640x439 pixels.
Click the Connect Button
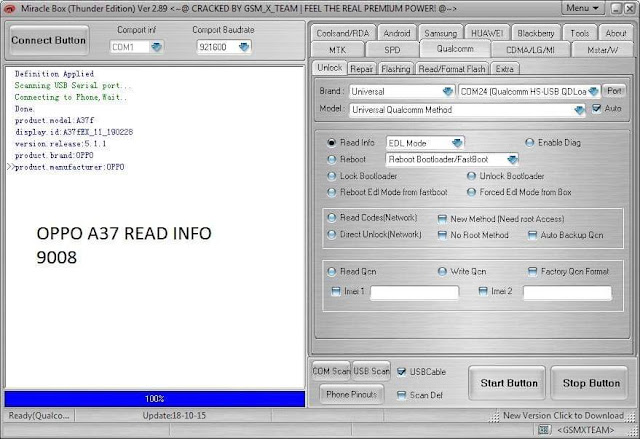tap(49, 40)
